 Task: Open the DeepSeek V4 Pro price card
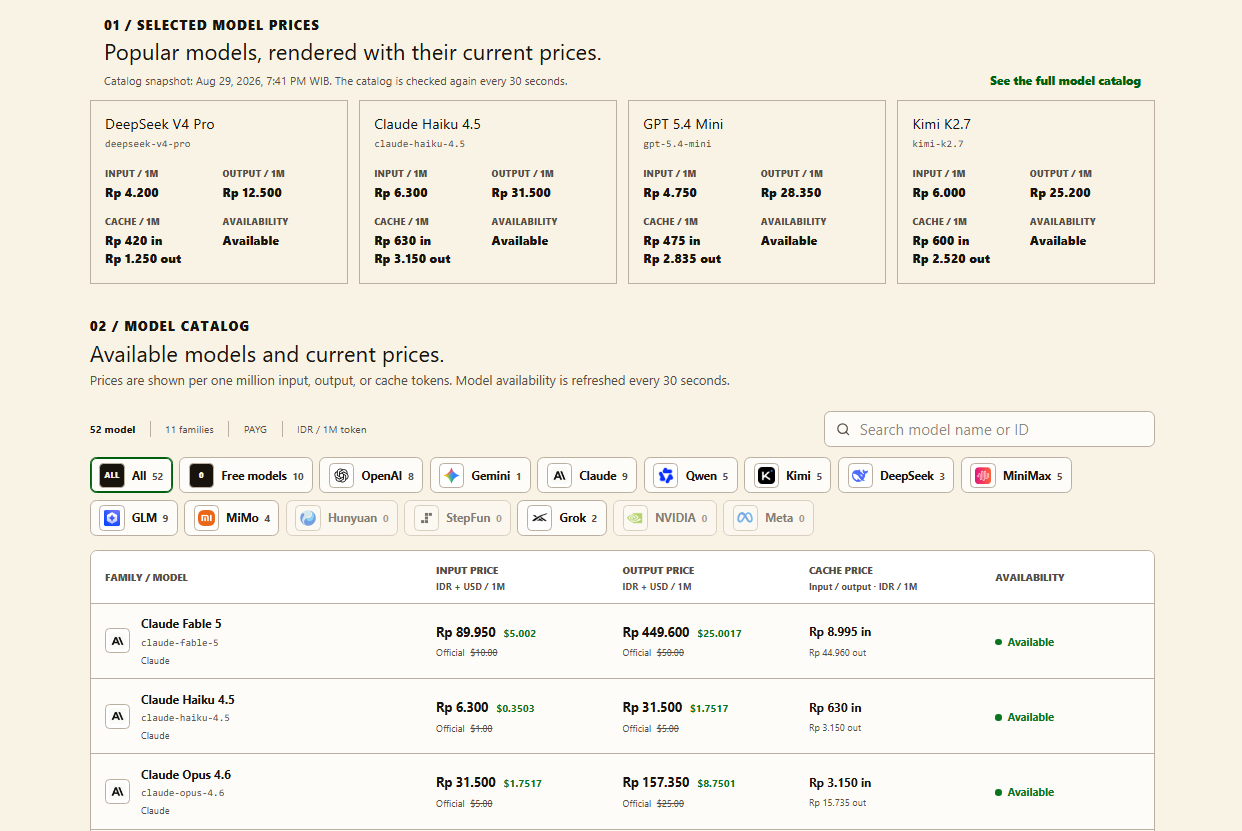[219, 192]
